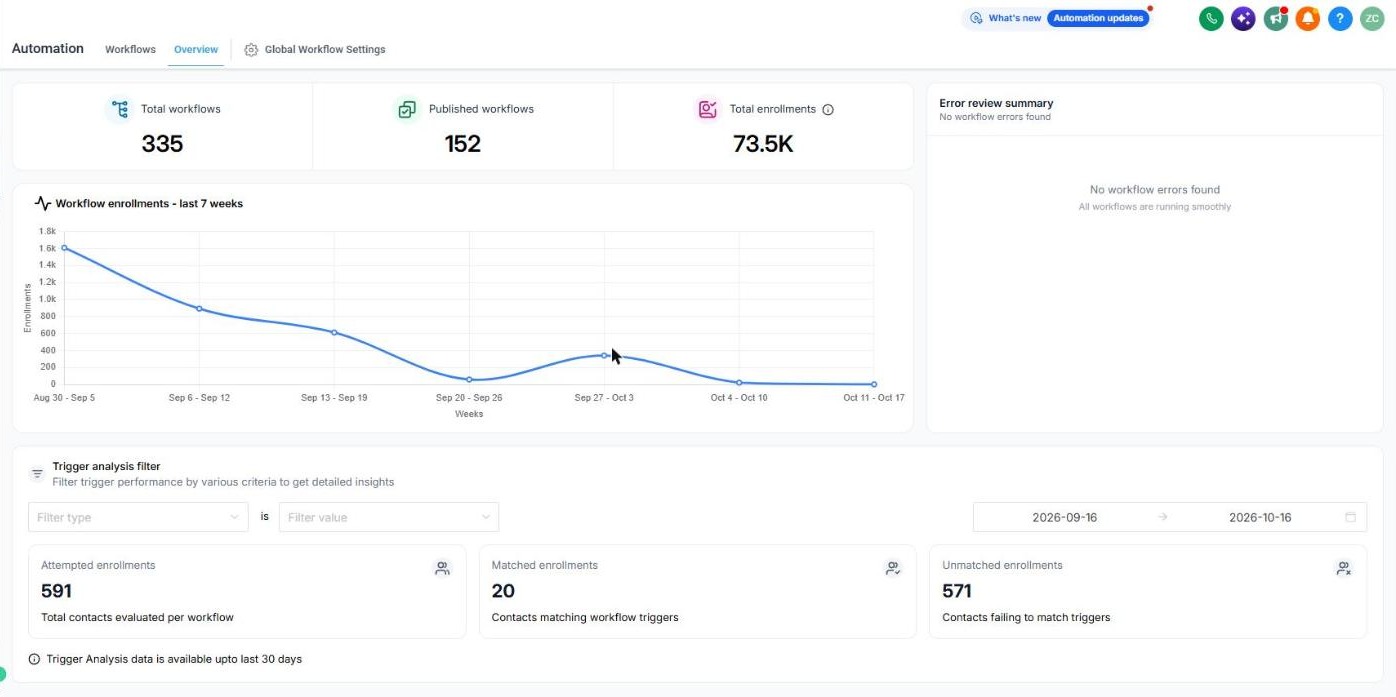Click the 'Enrollments' y-axis label

click(x=28, y=308)
